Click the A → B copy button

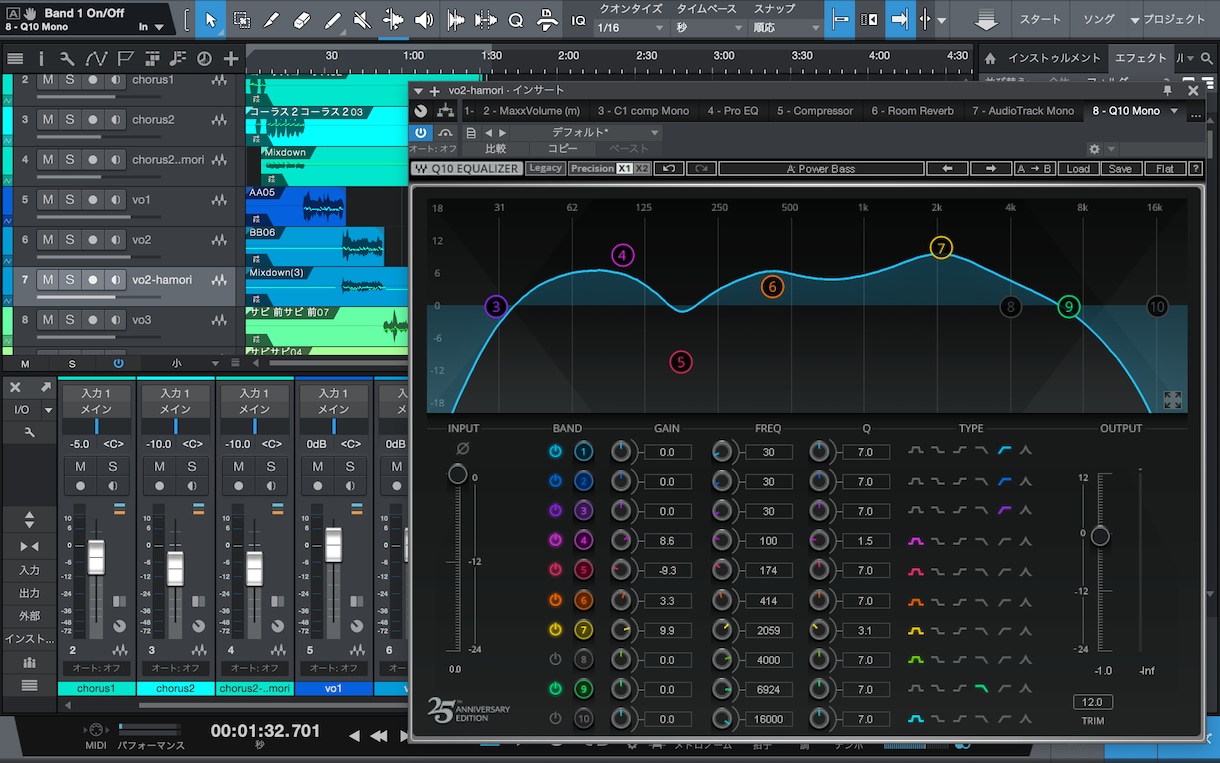tap(1034, 169)
